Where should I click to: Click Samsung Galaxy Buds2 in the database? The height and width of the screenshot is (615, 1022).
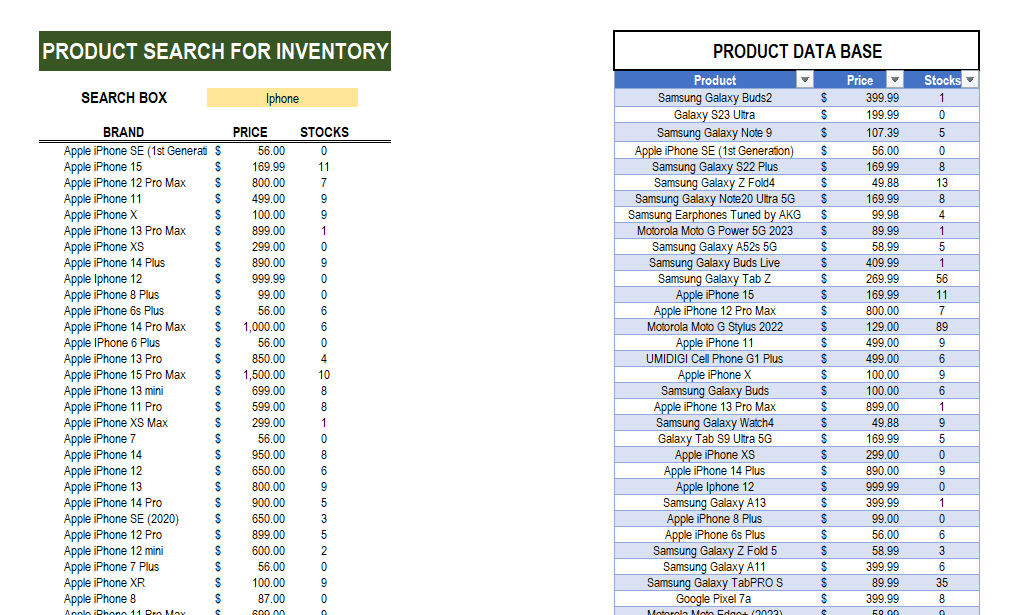click(715, 98)
